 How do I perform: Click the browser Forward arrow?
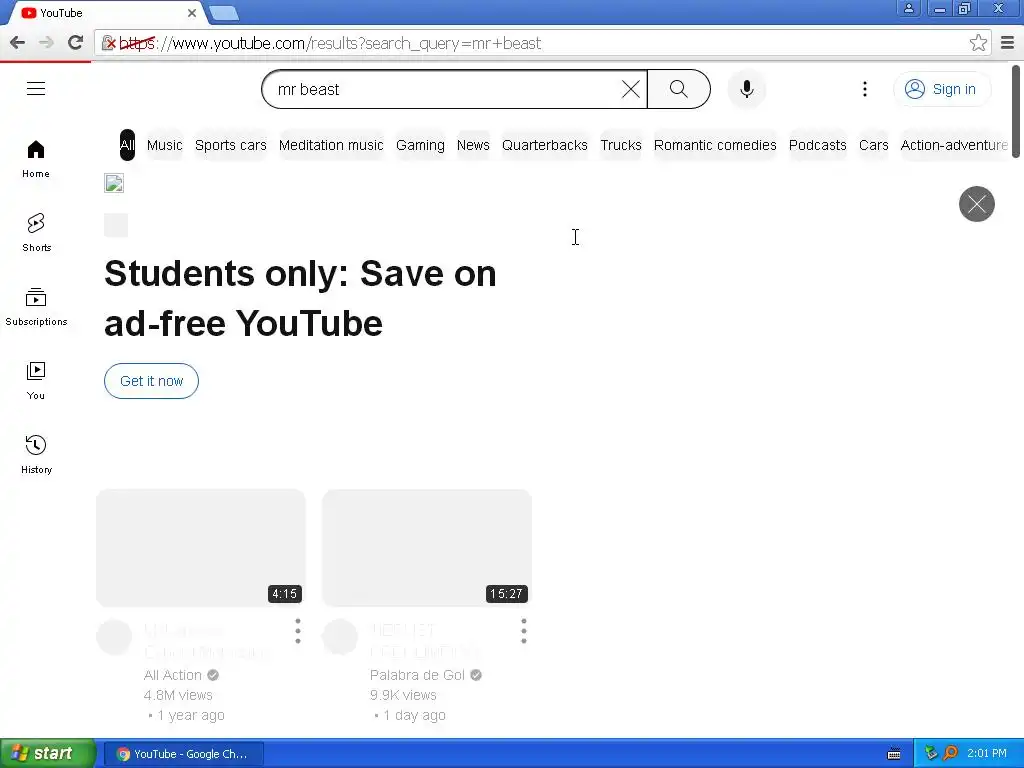click(46, 43)
